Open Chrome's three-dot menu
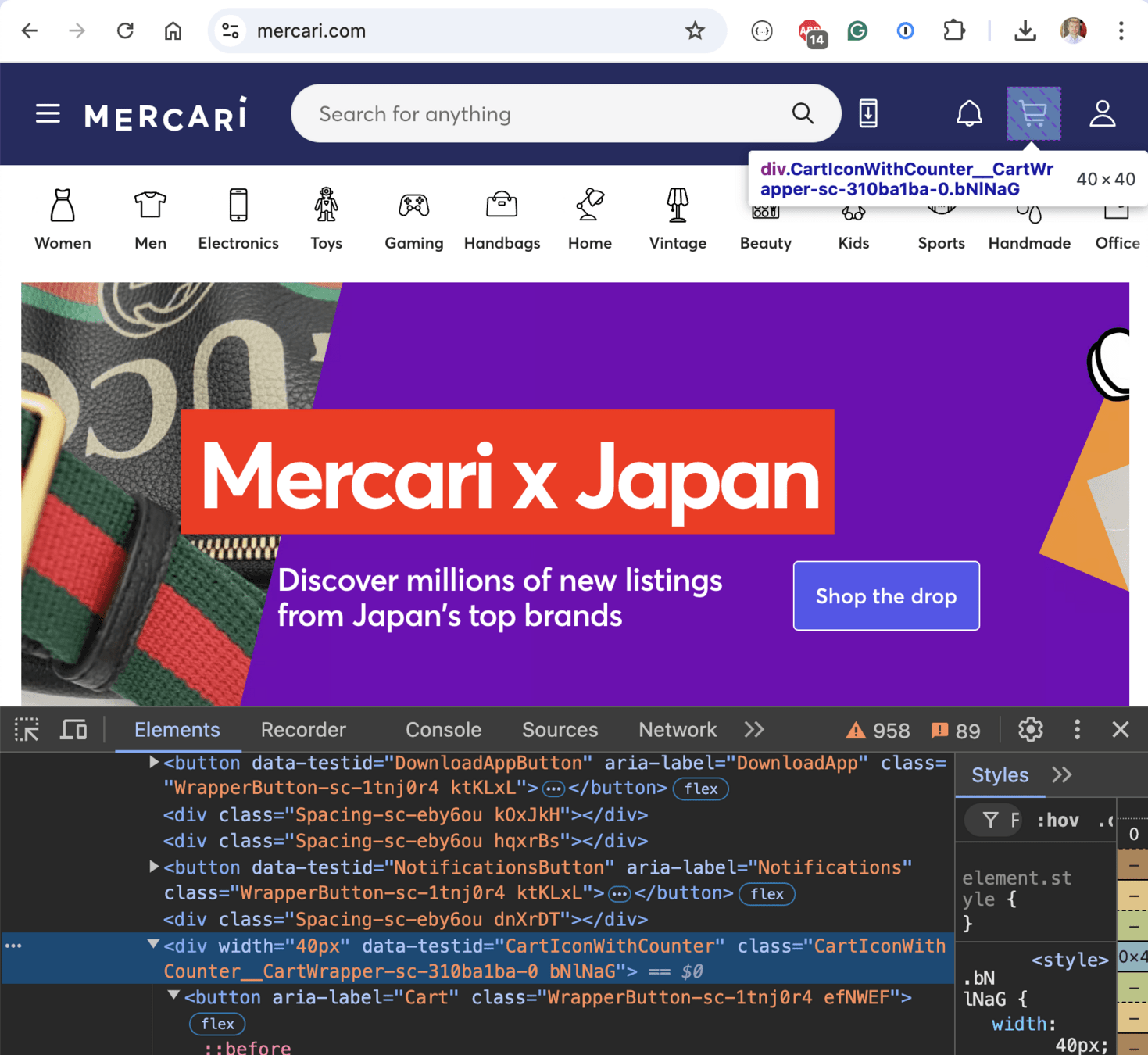Viewport: 1148px width, 1055px height. click(x=1121, y=31)
